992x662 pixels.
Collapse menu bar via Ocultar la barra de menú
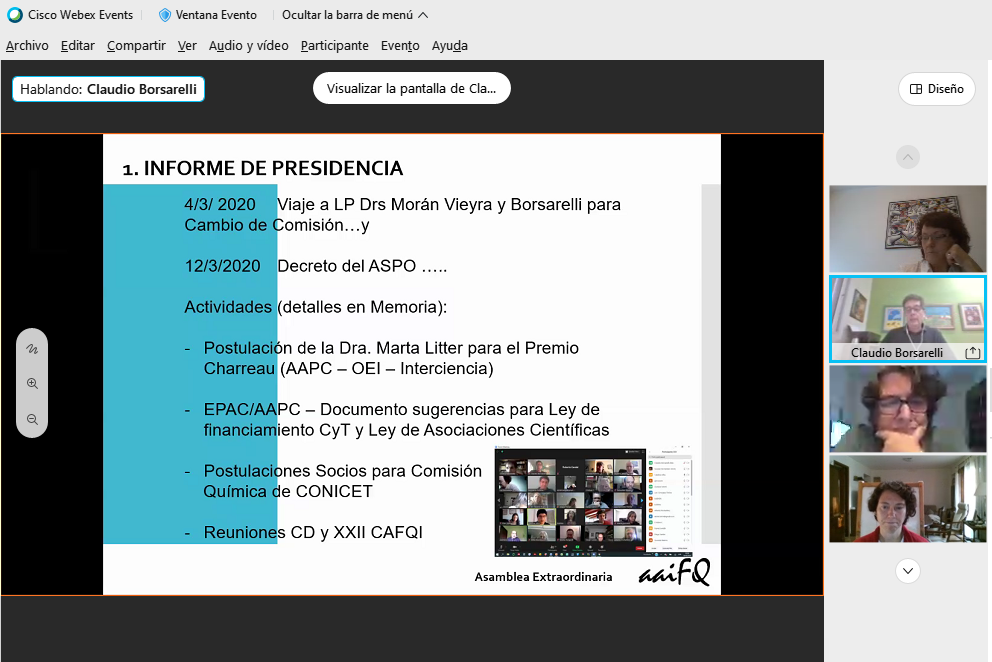pyautogui.click(x=355, y=15)
